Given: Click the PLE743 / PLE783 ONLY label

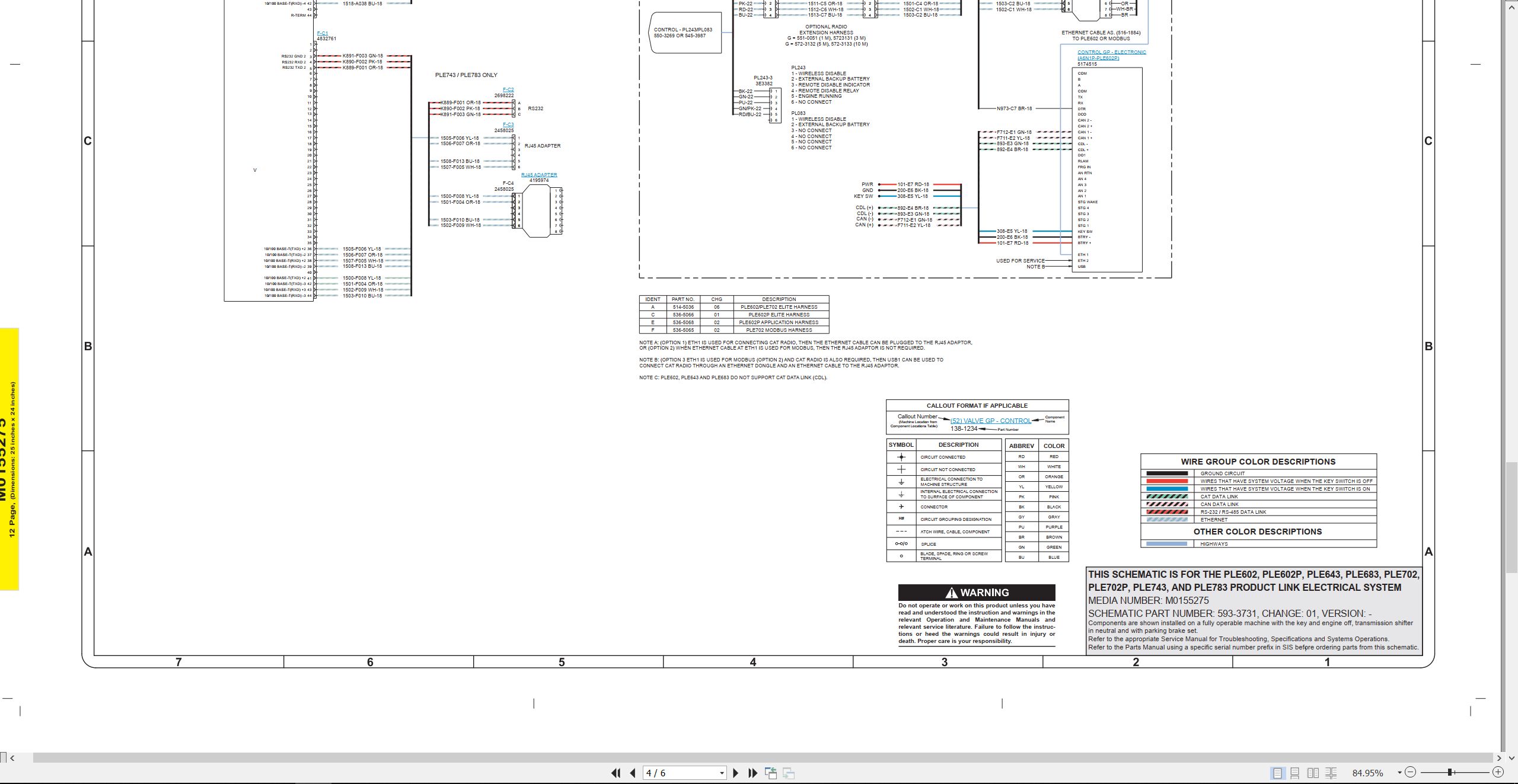Looking at the screenshot, I should (466, 75).
